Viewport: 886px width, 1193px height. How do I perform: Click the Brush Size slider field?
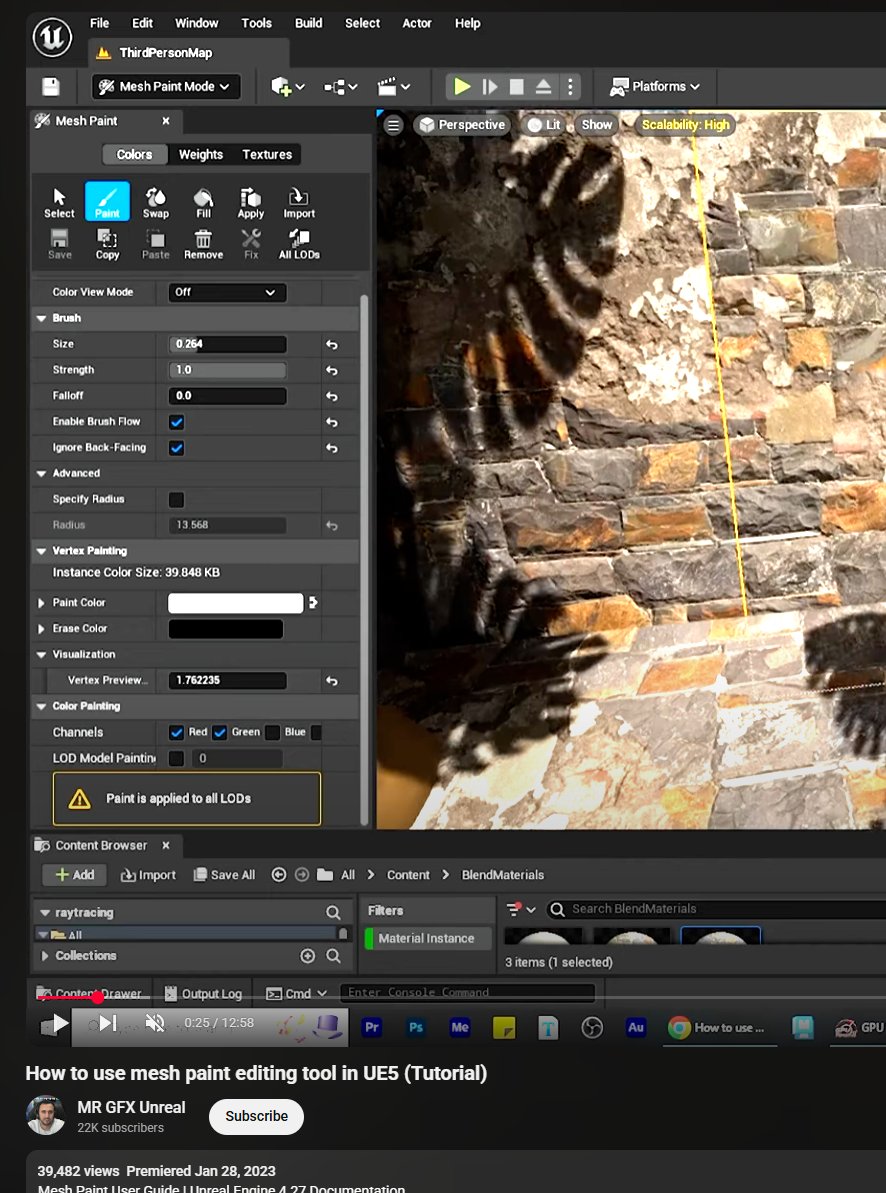(227, 344)
